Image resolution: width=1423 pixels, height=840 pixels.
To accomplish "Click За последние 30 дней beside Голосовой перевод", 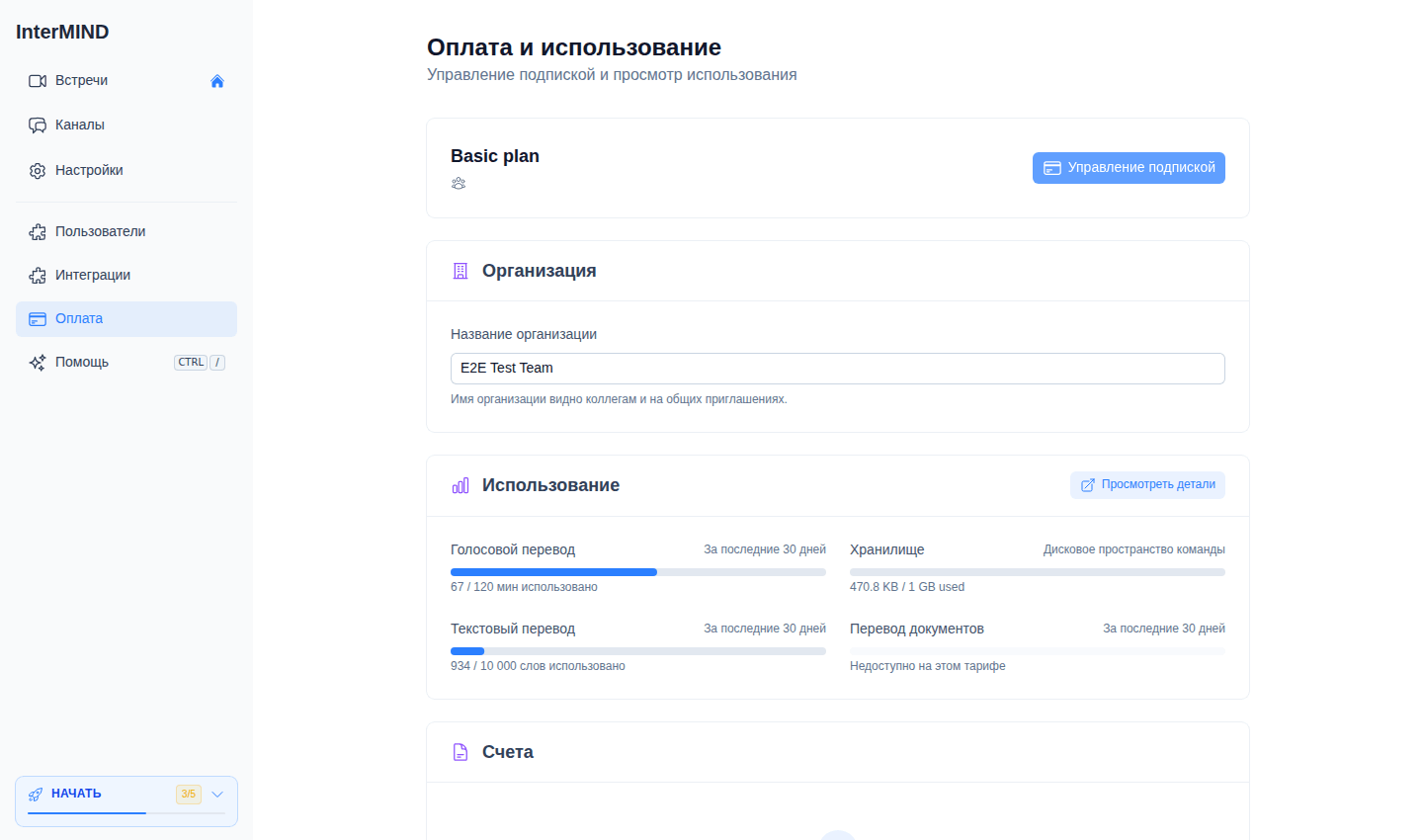I will click(x=765, y=549).
